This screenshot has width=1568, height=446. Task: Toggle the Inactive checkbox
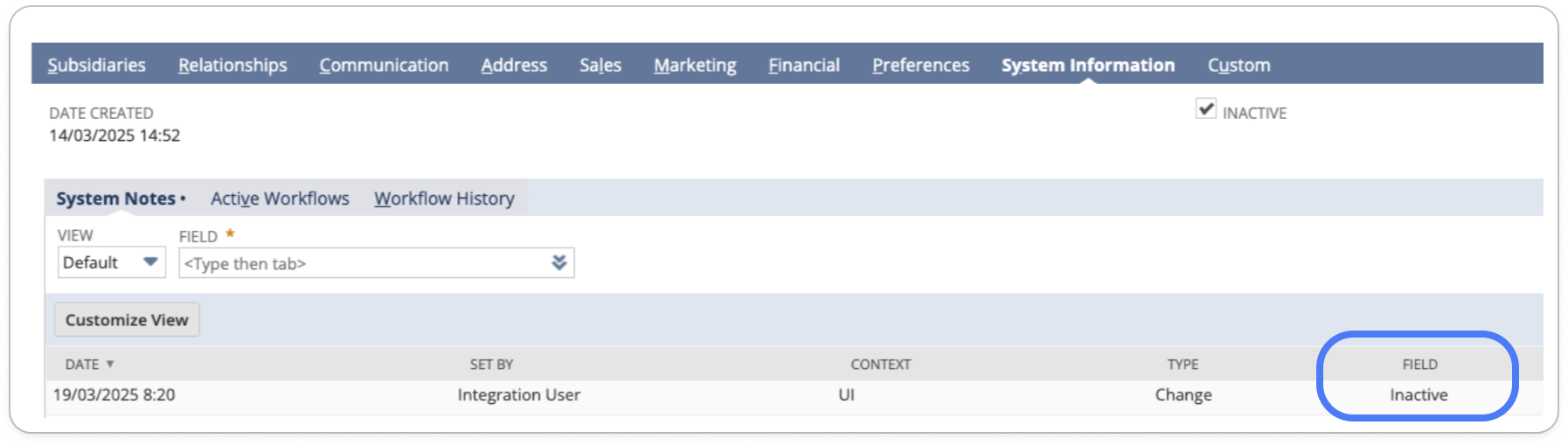tap(1205, 109)
